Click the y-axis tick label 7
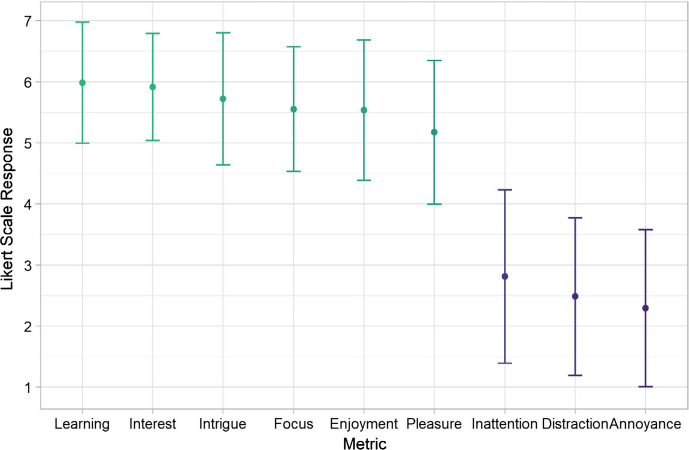This screenshot has height=450, width=689. tap(28, 21)
